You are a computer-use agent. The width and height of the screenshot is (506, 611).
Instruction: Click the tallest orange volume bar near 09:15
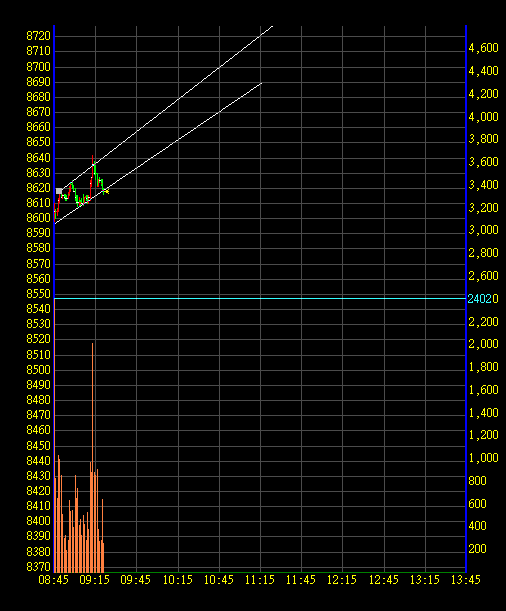(x=92, y=457)
